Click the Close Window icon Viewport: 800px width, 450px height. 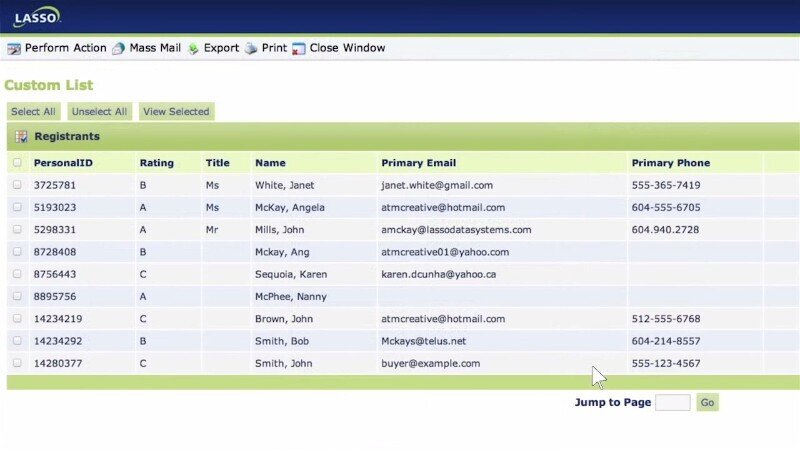[x=299, y=48]
